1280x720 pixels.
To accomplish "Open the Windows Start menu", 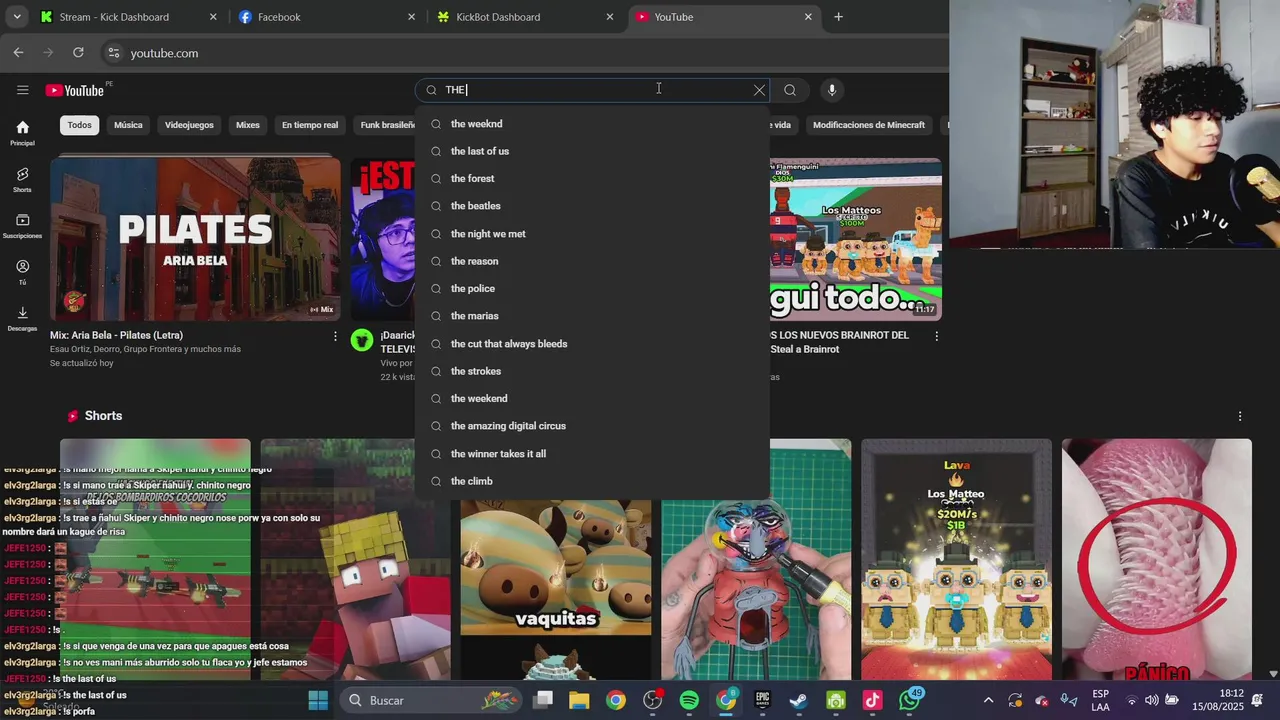I will 318,700.
